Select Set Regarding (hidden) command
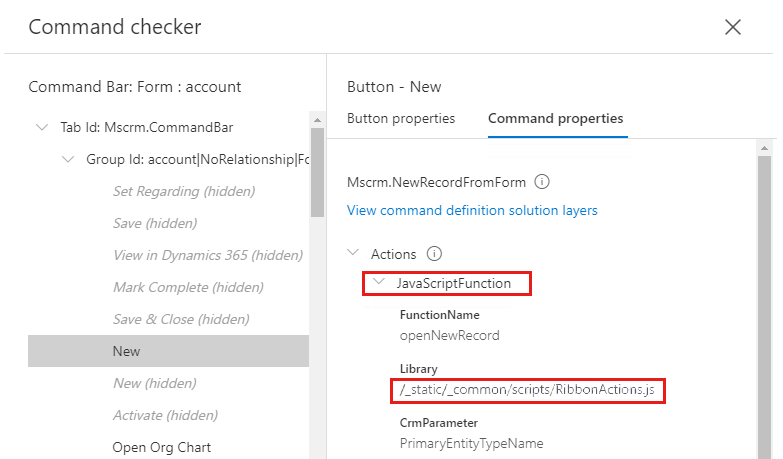 click(x=184, y=191)
